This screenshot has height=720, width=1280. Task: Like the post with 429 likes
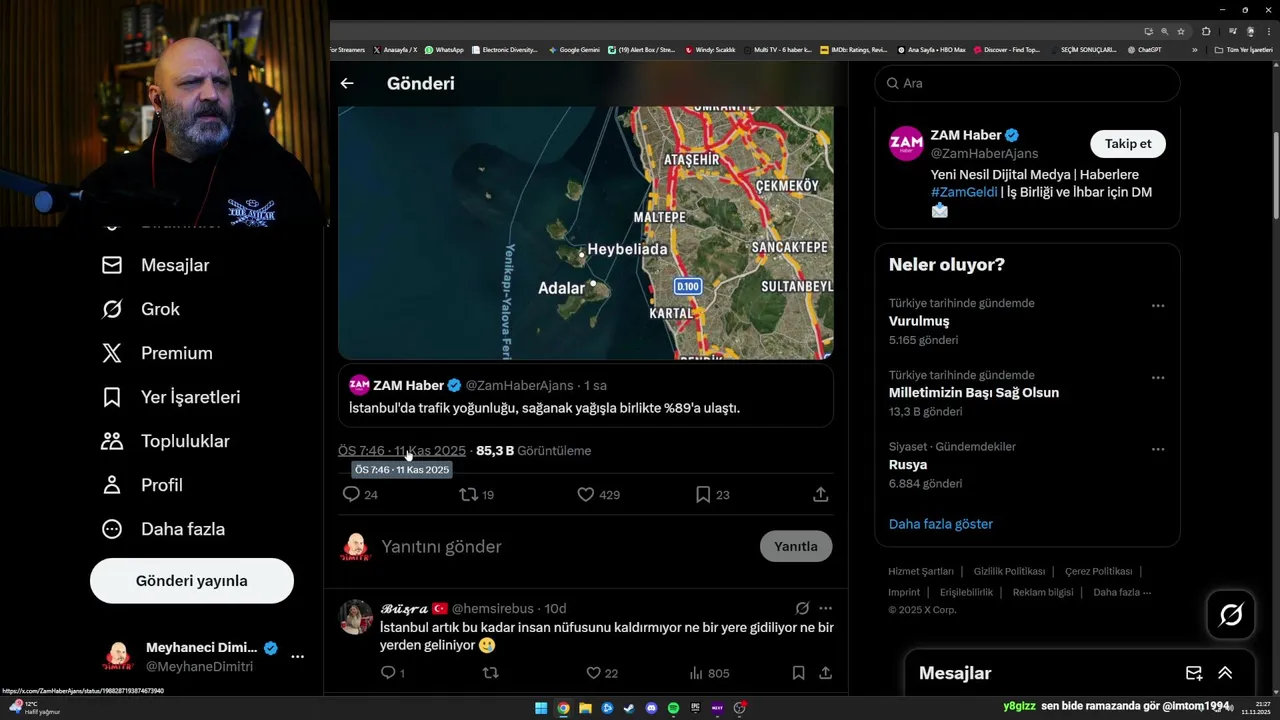[x=586, y=494]
